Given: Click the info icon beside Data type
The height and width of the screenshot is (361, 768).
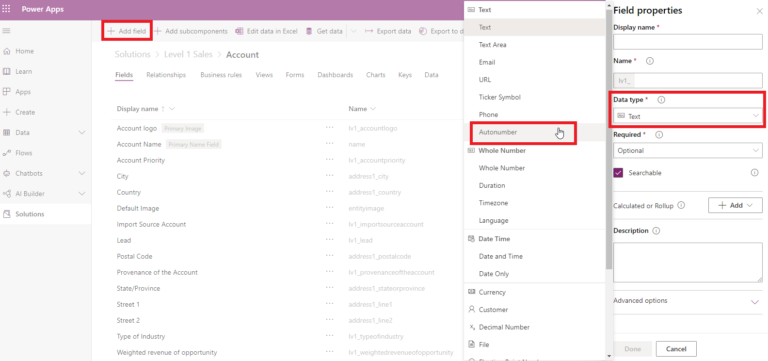Looking at the screenshot, I should 661,99.
